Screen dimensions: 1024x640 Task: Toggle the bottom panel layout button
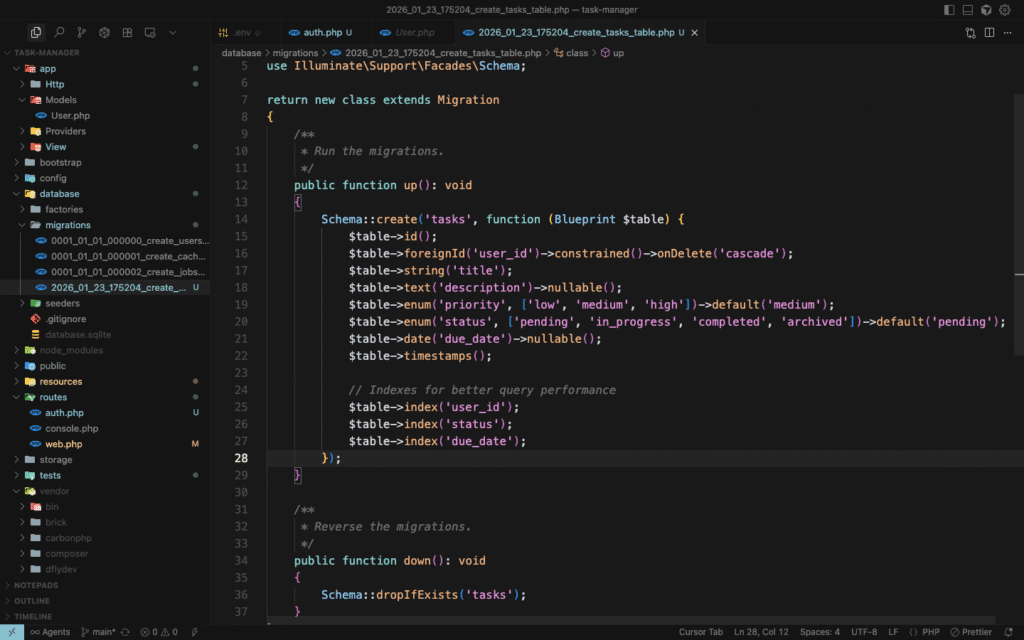[967, 10]
